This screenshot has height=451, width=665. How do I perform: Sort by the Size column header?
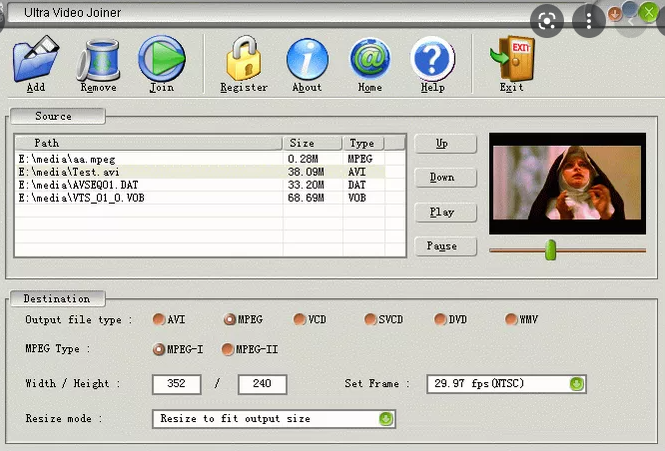point(313,143)
